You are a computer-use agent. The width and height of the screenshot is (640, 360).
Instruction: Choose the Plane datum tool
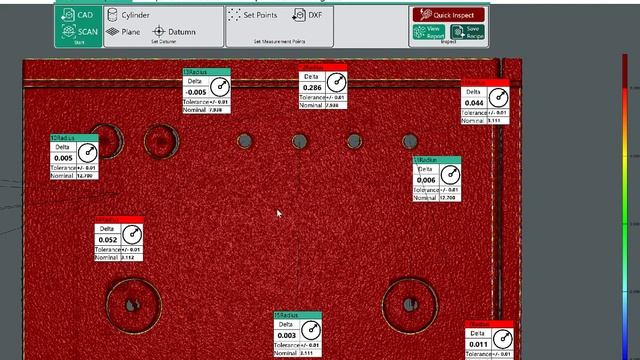(123, 31)
